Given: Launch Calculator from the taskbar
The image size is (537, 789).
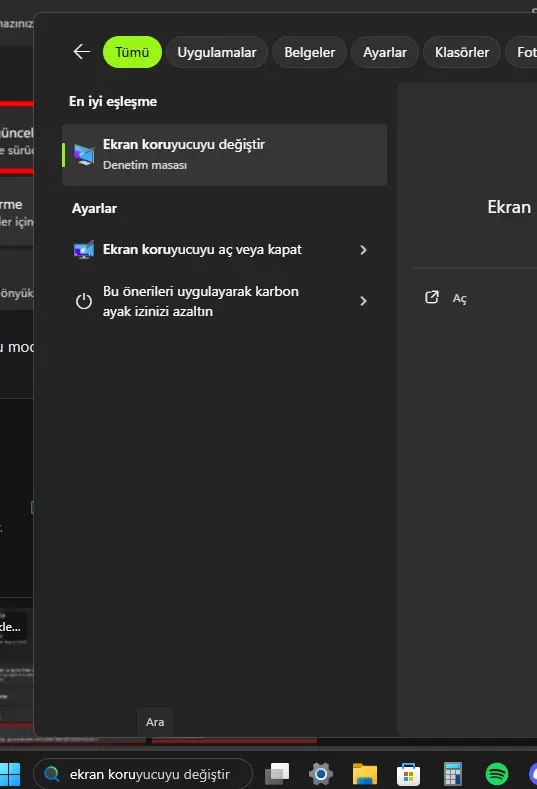Looking at the screenshot, I should pyautogui.click(x=452, y=773).
